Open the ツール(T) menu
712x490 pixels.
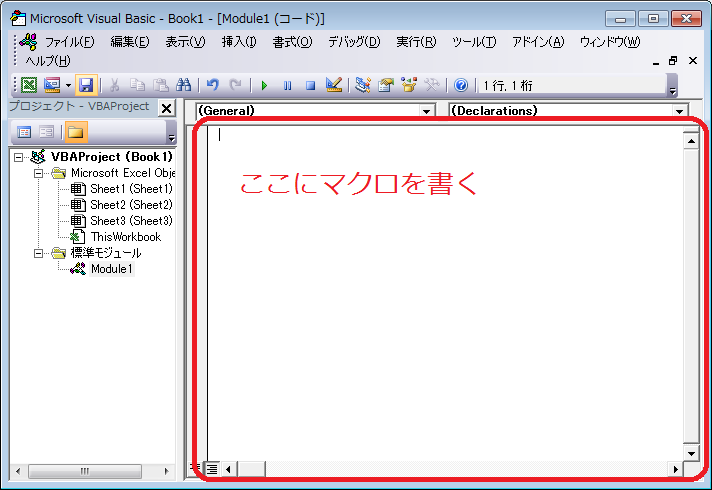click(x=474, y=42)
